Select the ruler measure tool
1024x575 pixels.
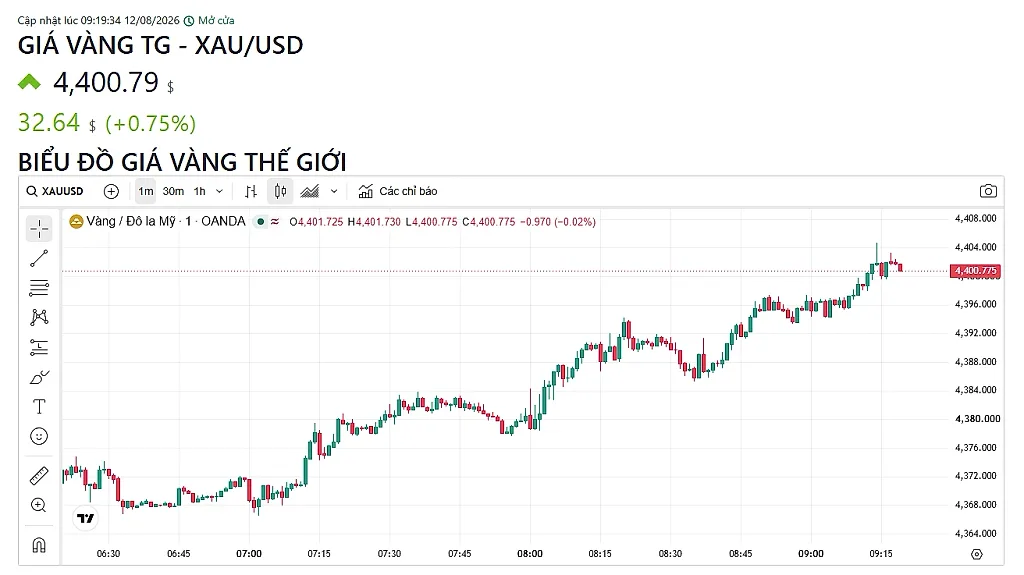(x=39, y=476)
